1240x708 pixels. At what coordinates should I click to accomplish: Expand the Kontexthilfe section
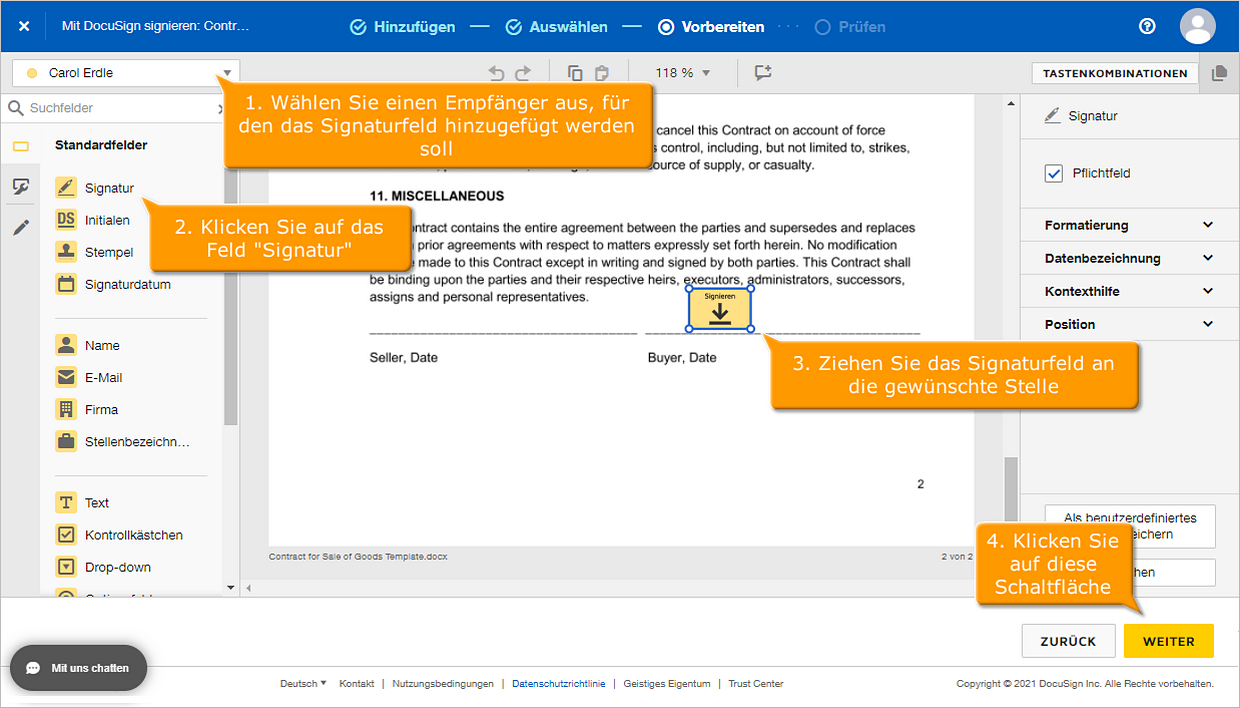point(1129,291)
